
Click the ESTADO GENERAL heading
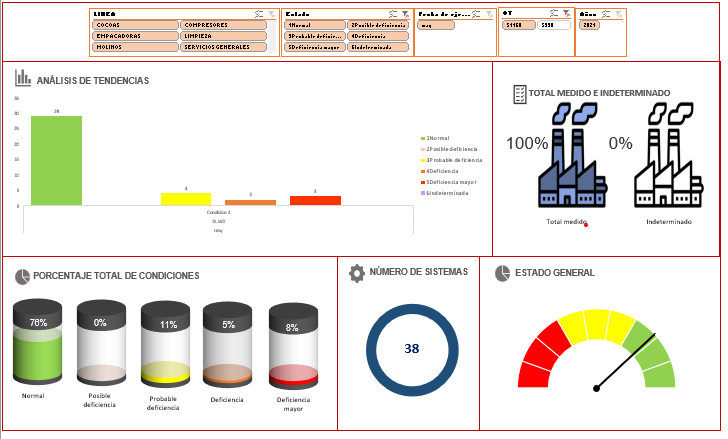(554, 273)
